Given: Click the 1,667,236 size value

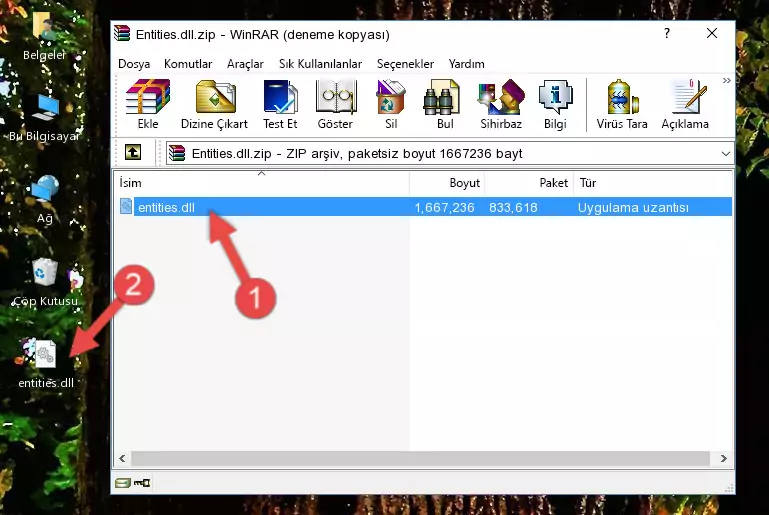Looking at the screenshot, I should [x=444, y=207].
